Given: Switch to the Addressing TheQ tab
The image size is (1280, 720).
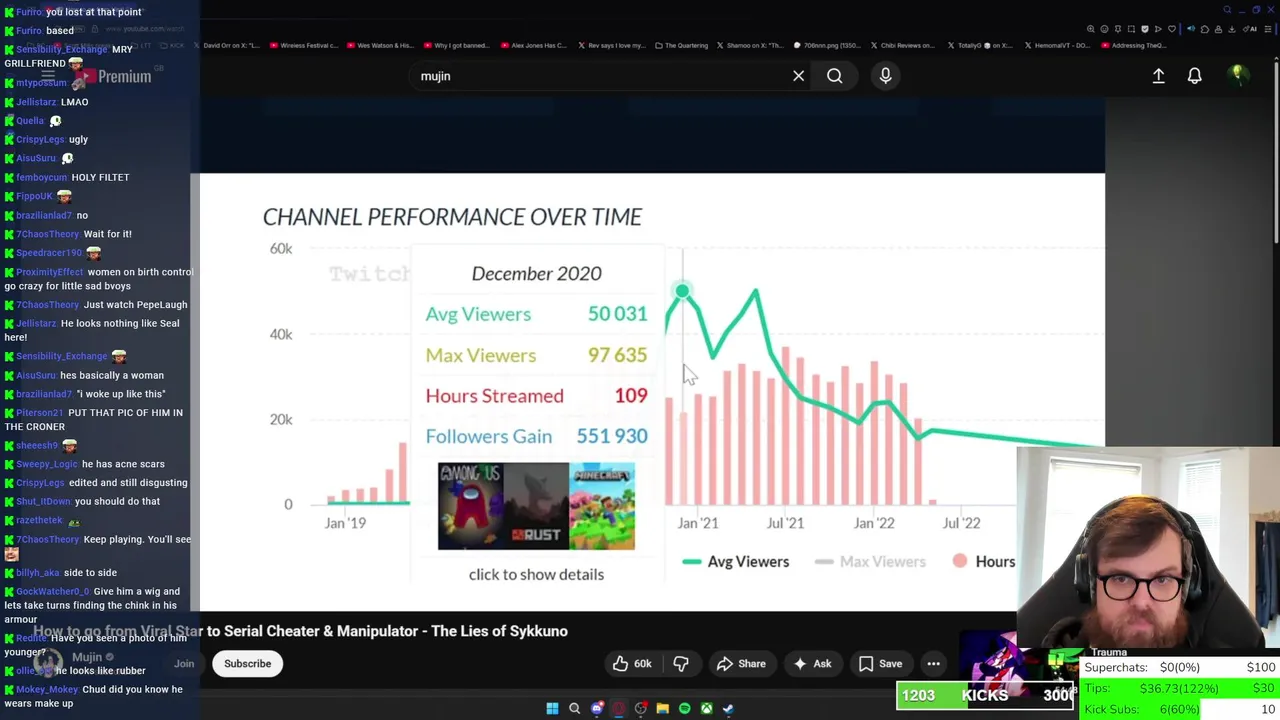Looking at the screenshot, I should click(x=1136, y=46).
